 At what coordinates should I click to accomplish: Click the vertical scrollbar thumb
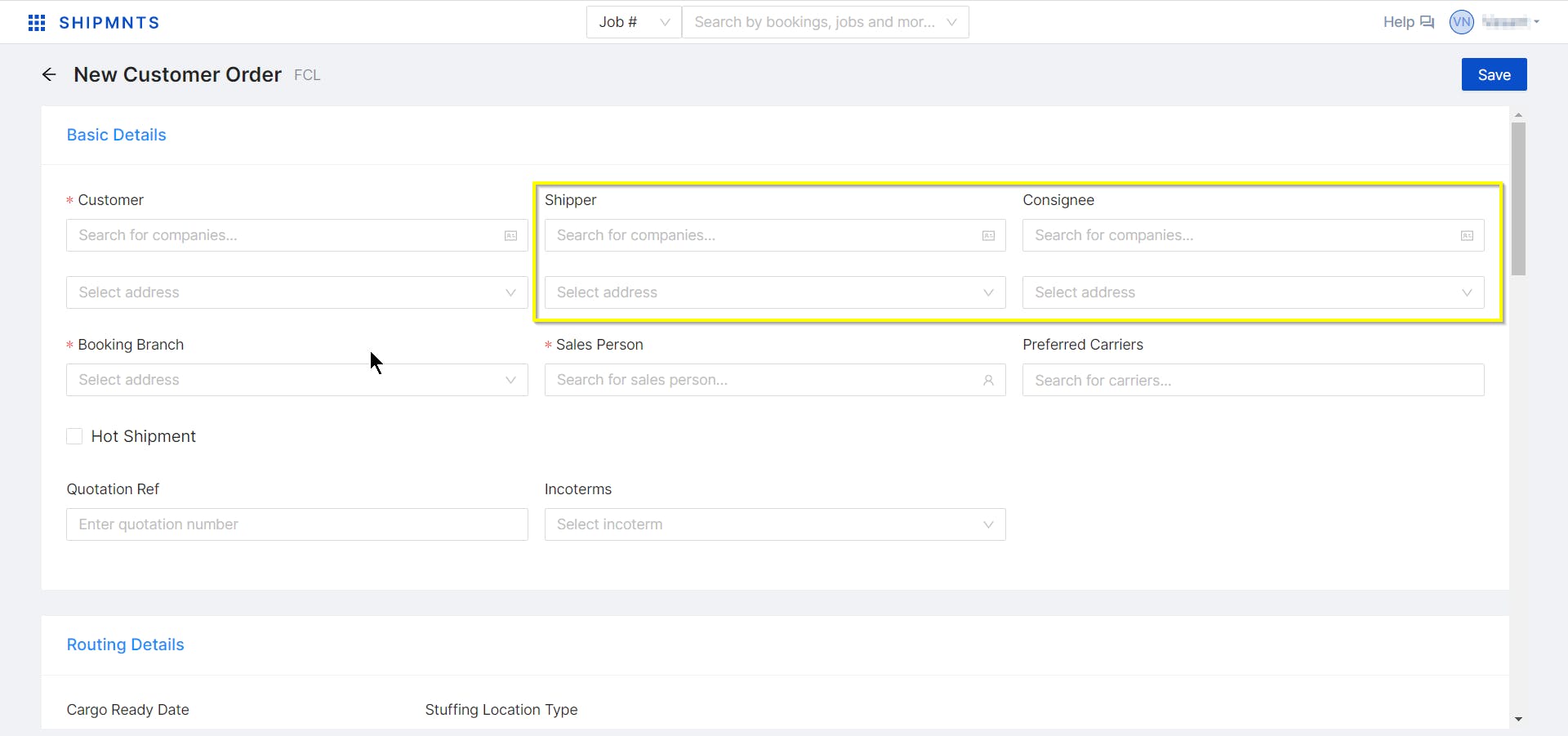pyautogui.click(x=1518, y=198)
